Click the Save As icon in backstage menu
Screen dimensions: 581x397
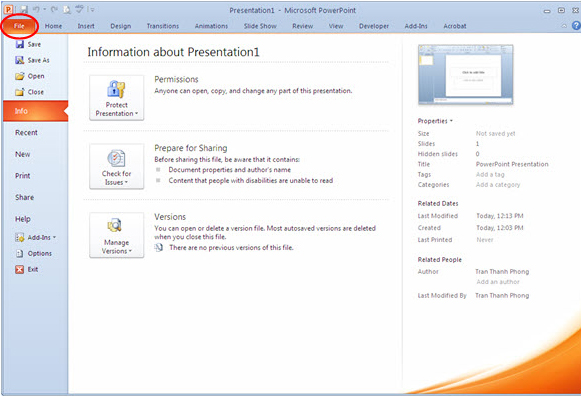(x=20, y=60)
